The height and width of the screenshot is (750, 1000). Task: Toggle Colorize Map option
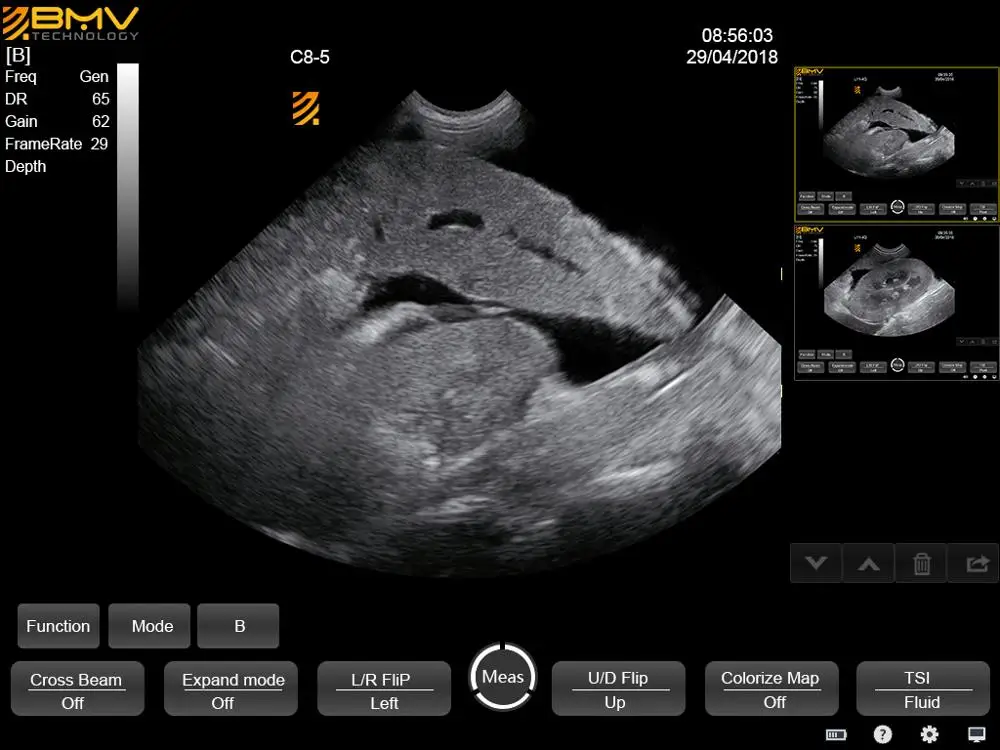pyautogui.click(x=771, y=689)
